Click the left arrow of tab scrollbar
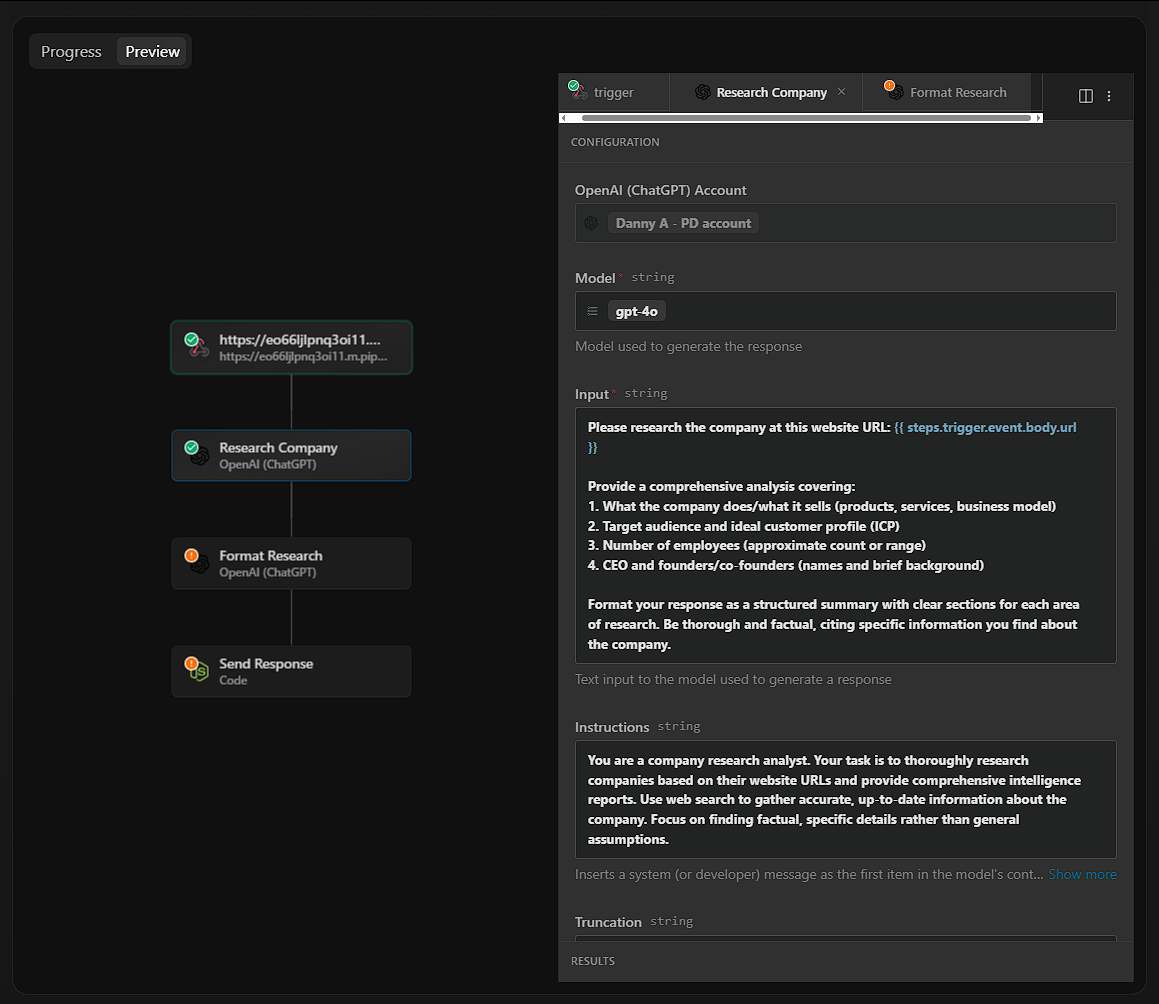The height and width of the screenshot is (1004, 1159). tap(564, 118)
